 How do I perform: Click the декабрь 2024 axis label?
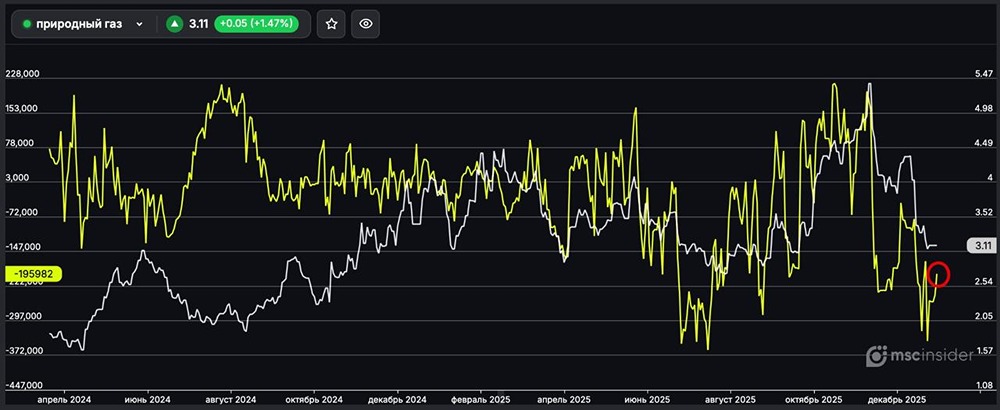point(397,399)
